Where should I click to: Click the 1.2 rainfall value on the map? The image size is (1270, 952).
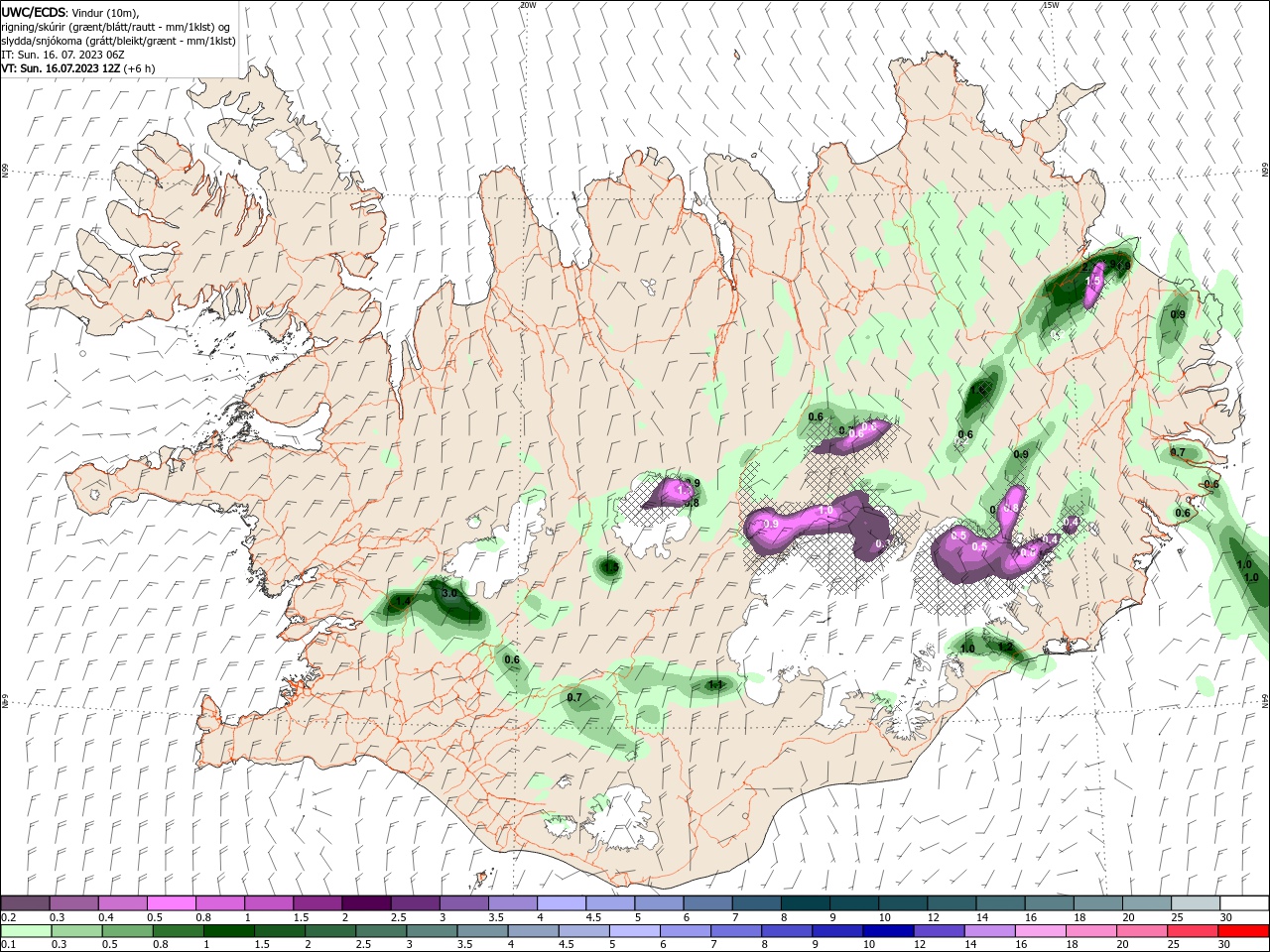pyautogui.click(x=1005, y=647)
